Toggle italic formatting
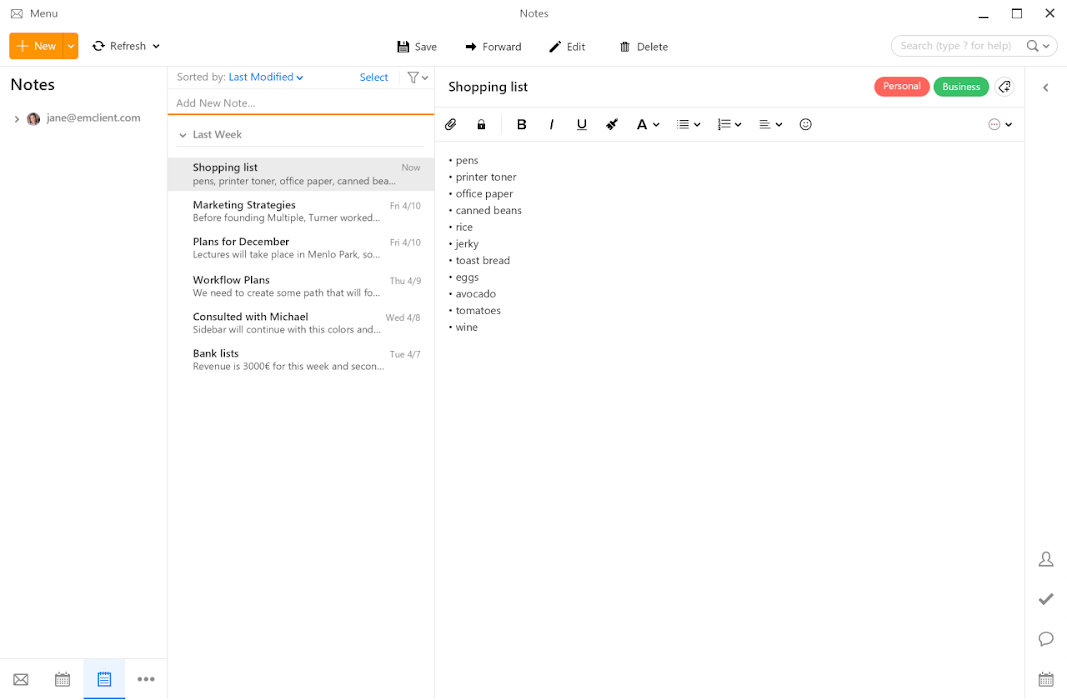Viewport: 1067px width, 700px height. [x=551, y=124]
